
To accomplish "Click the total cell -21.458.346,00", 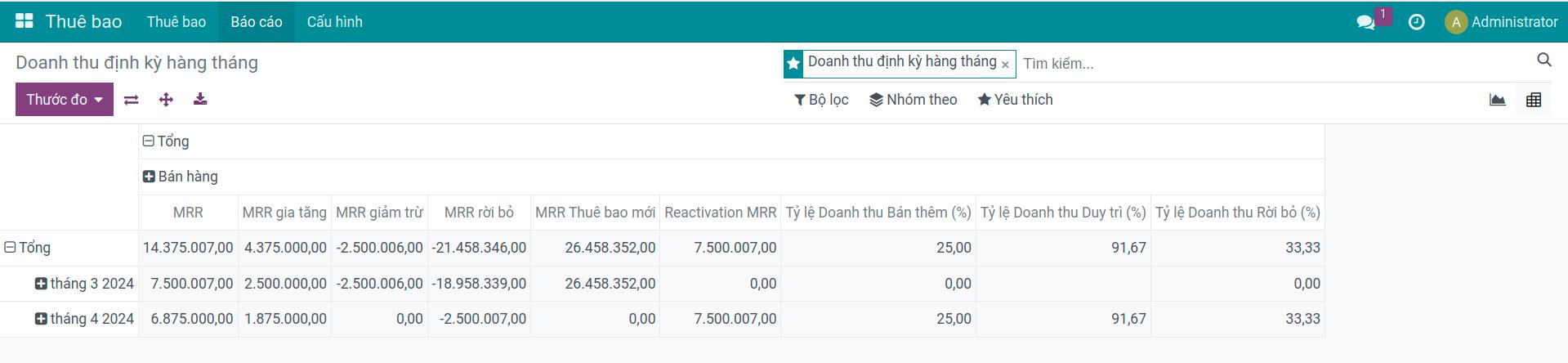I will (x=479, y=248).
